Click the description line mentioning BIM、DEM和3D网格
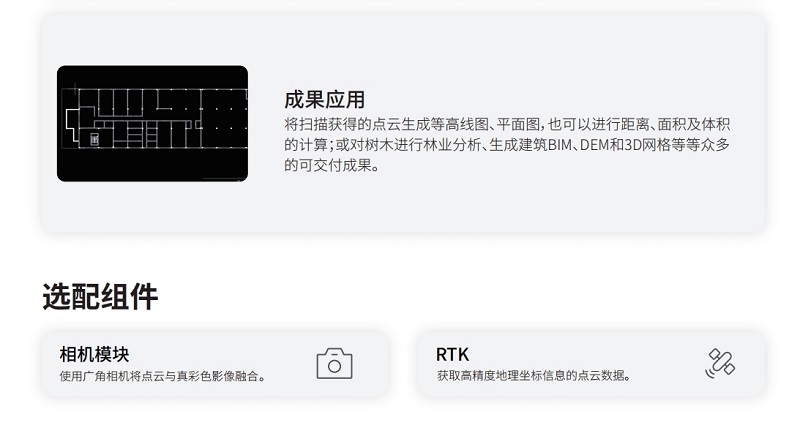This screenshot has width=800, height=439. (x=507, y=145)
